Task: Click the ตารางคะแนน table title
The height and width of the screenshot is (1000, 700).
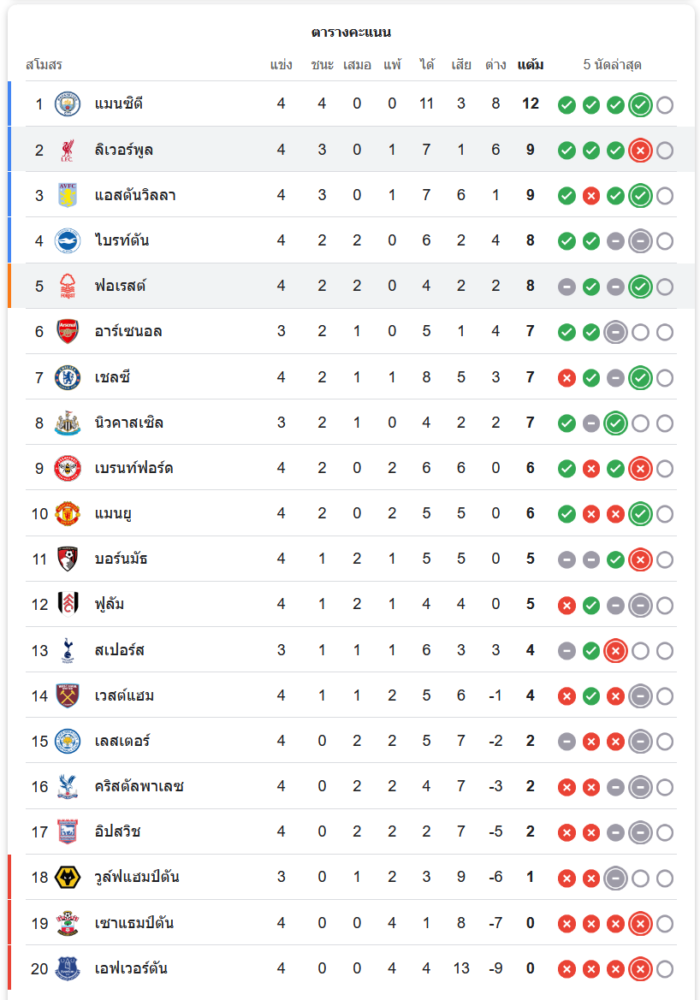Action: 351,32
